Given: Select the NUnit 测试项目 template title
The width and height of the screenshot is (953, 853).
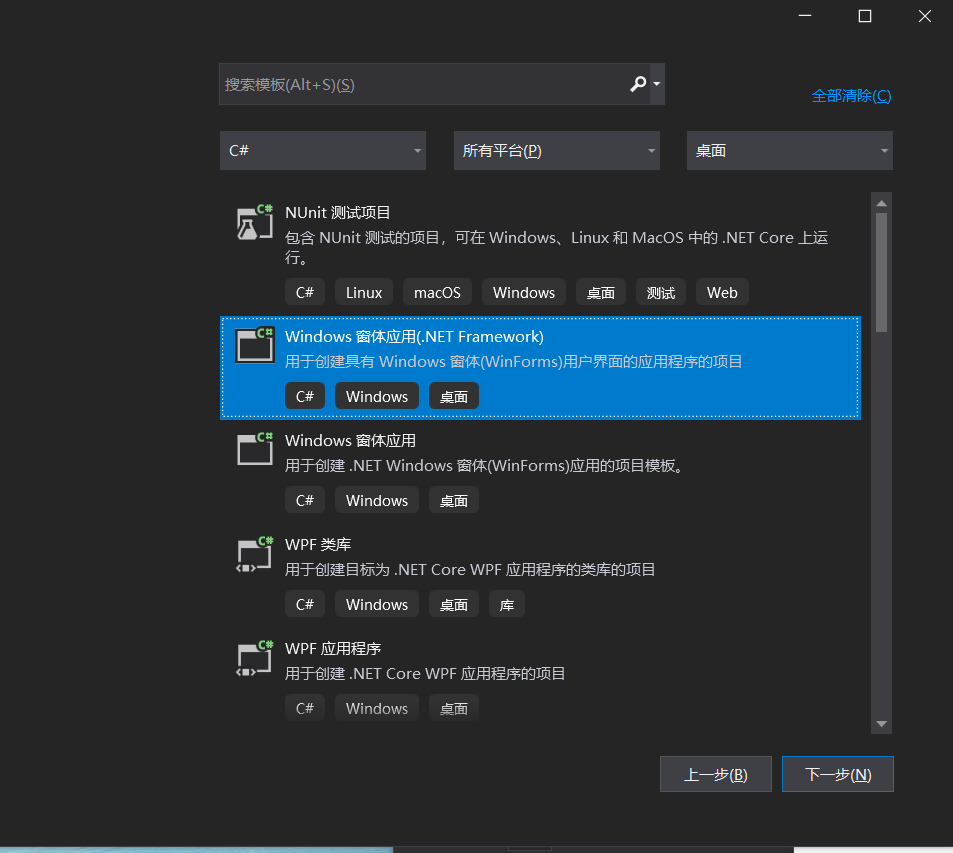Looking at the screenshot, I should coord(337,213).
